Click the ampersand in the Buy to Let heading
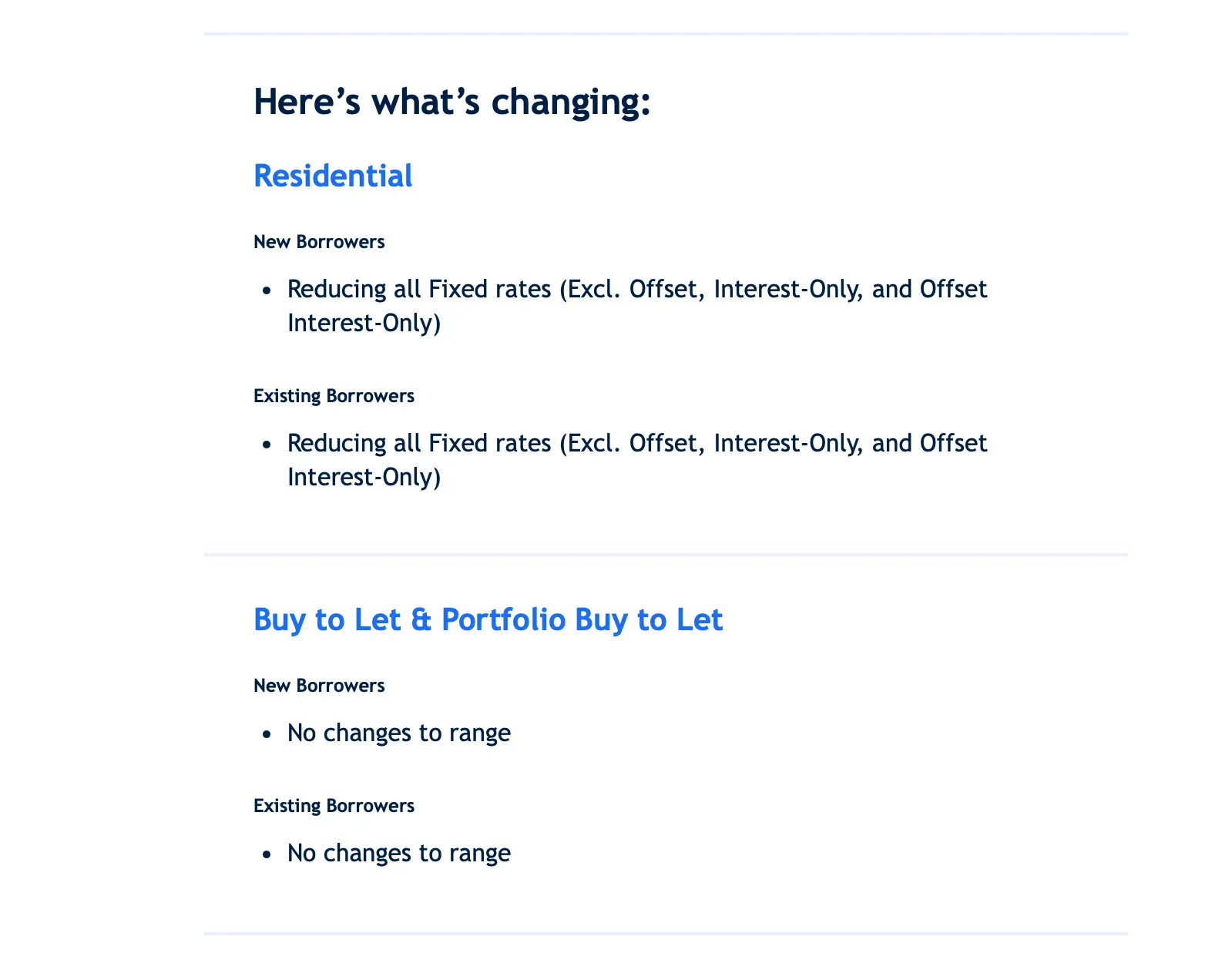This screenshot has width=1205, height=980. 421,621
